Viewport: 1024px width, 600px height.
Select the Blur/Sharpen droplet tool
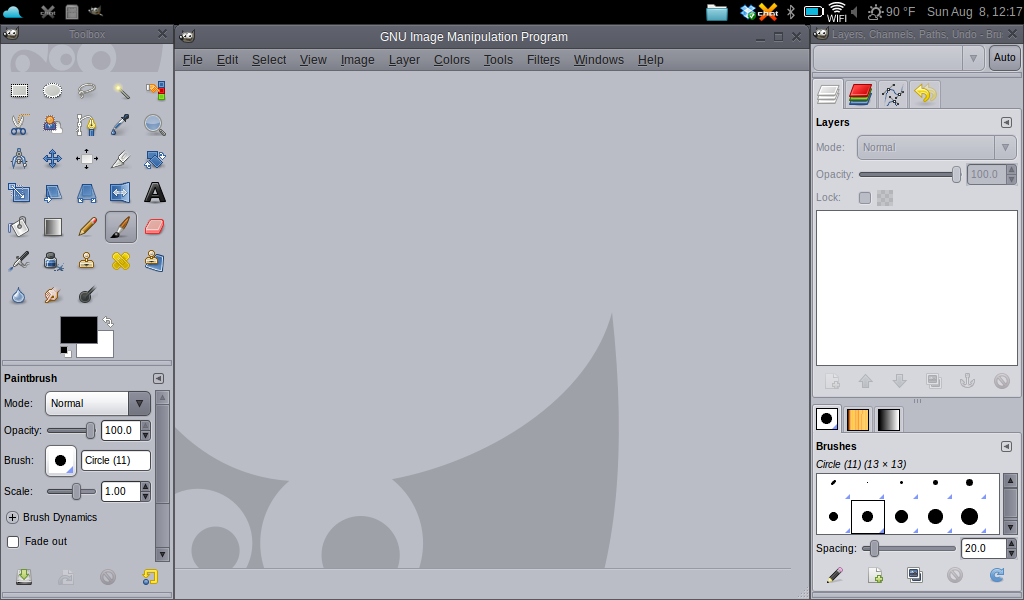pos(19,295)
